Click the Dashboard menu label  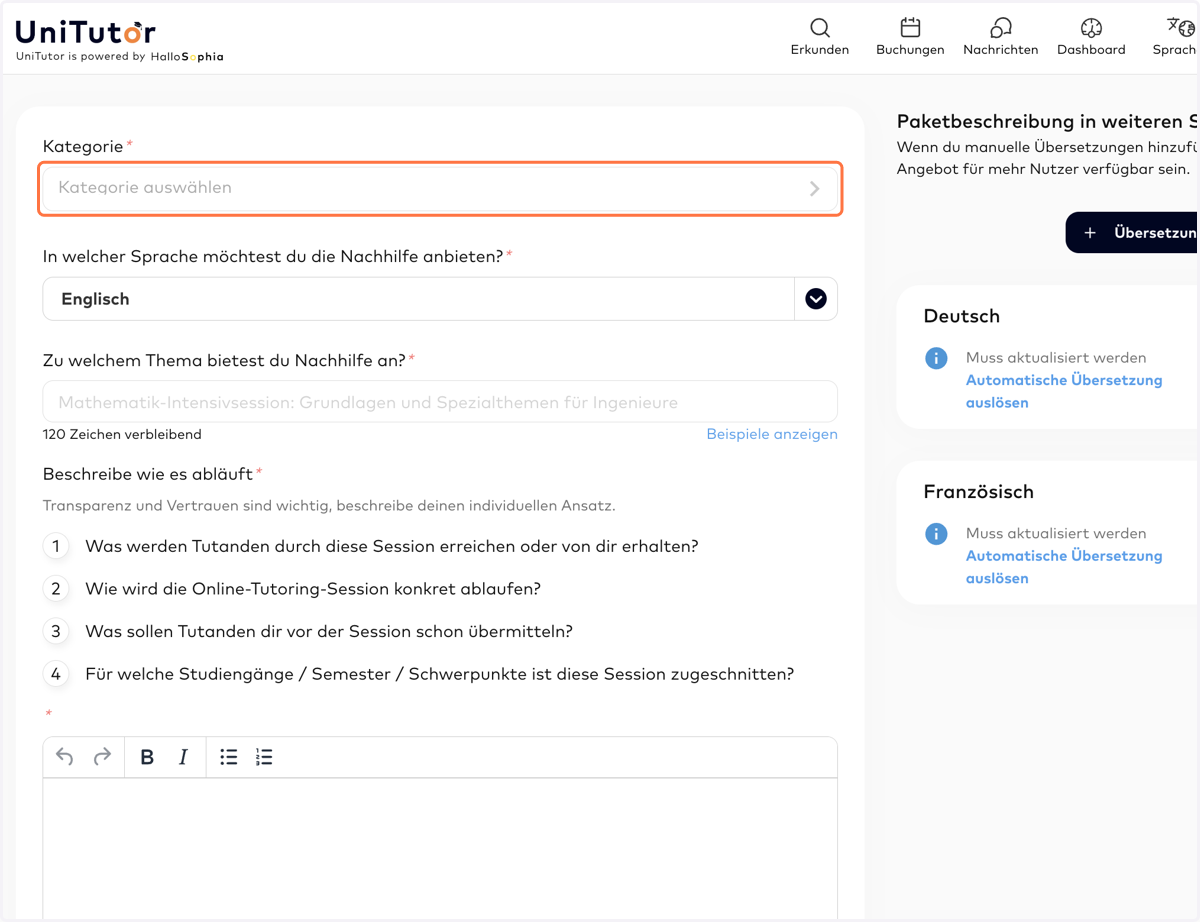(x=1091, y=50)
